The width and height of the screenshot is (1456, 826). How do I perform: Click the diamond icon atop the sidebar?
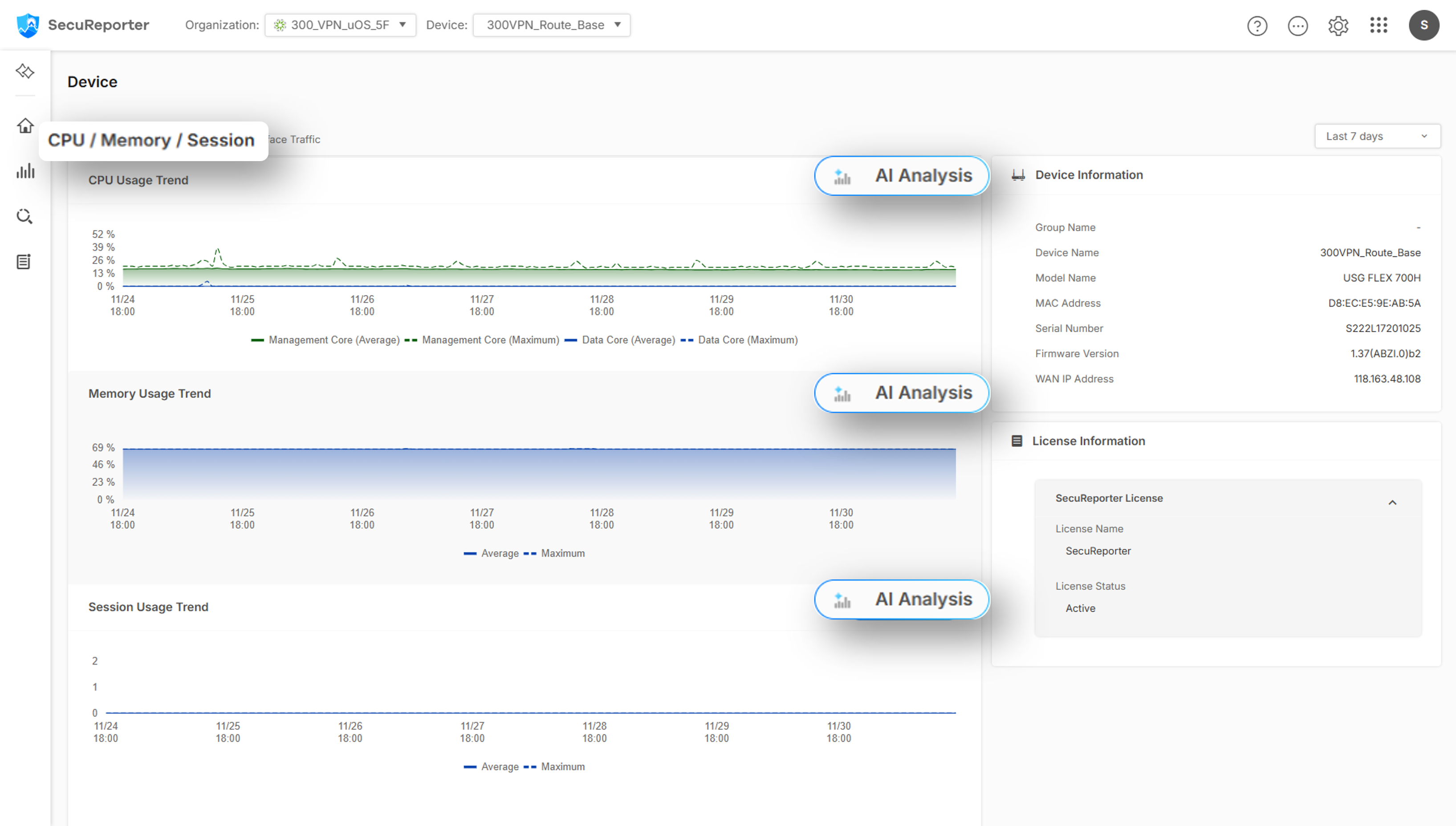tap(25, 72)
